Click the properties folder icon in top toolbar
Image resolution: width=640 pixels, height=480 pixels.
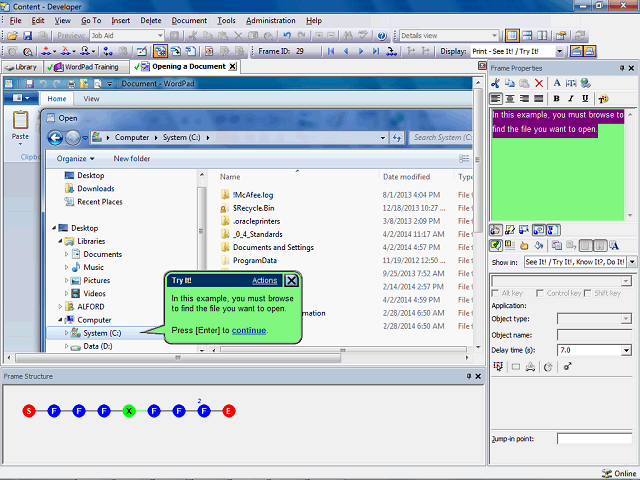pos(561,36)
